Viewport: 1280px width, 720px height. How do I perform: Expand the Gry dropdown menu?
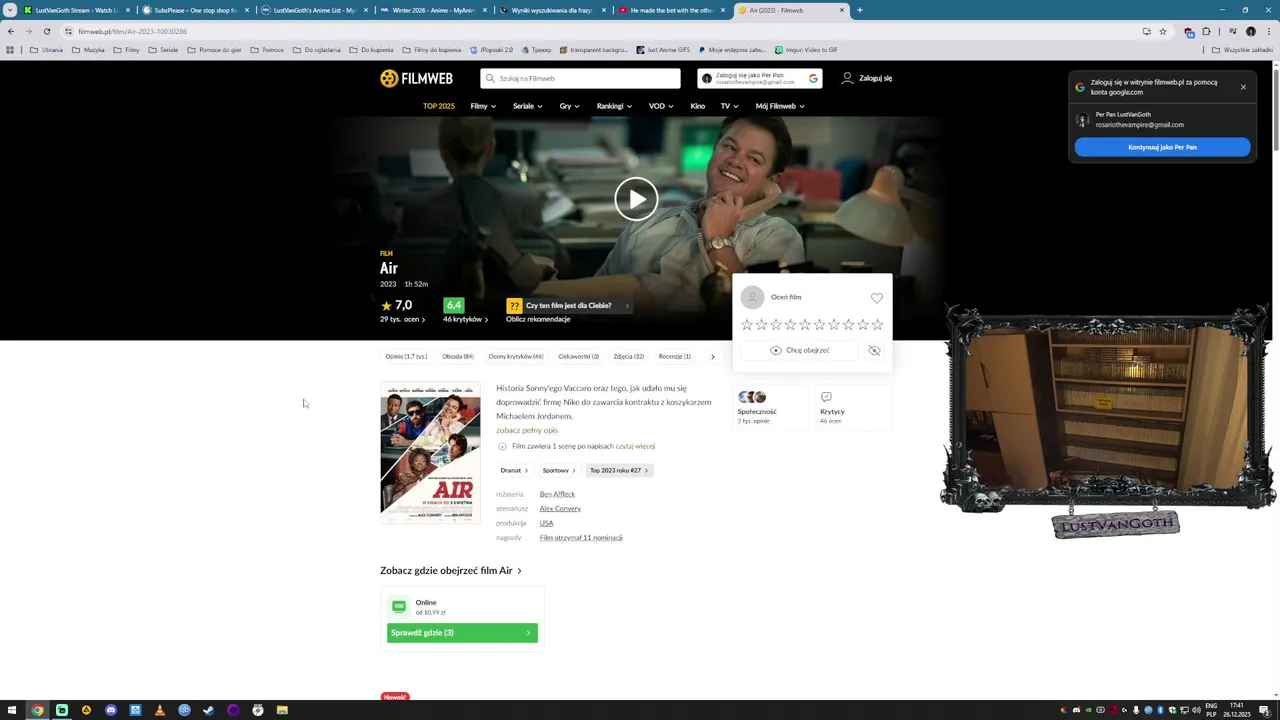569,106
